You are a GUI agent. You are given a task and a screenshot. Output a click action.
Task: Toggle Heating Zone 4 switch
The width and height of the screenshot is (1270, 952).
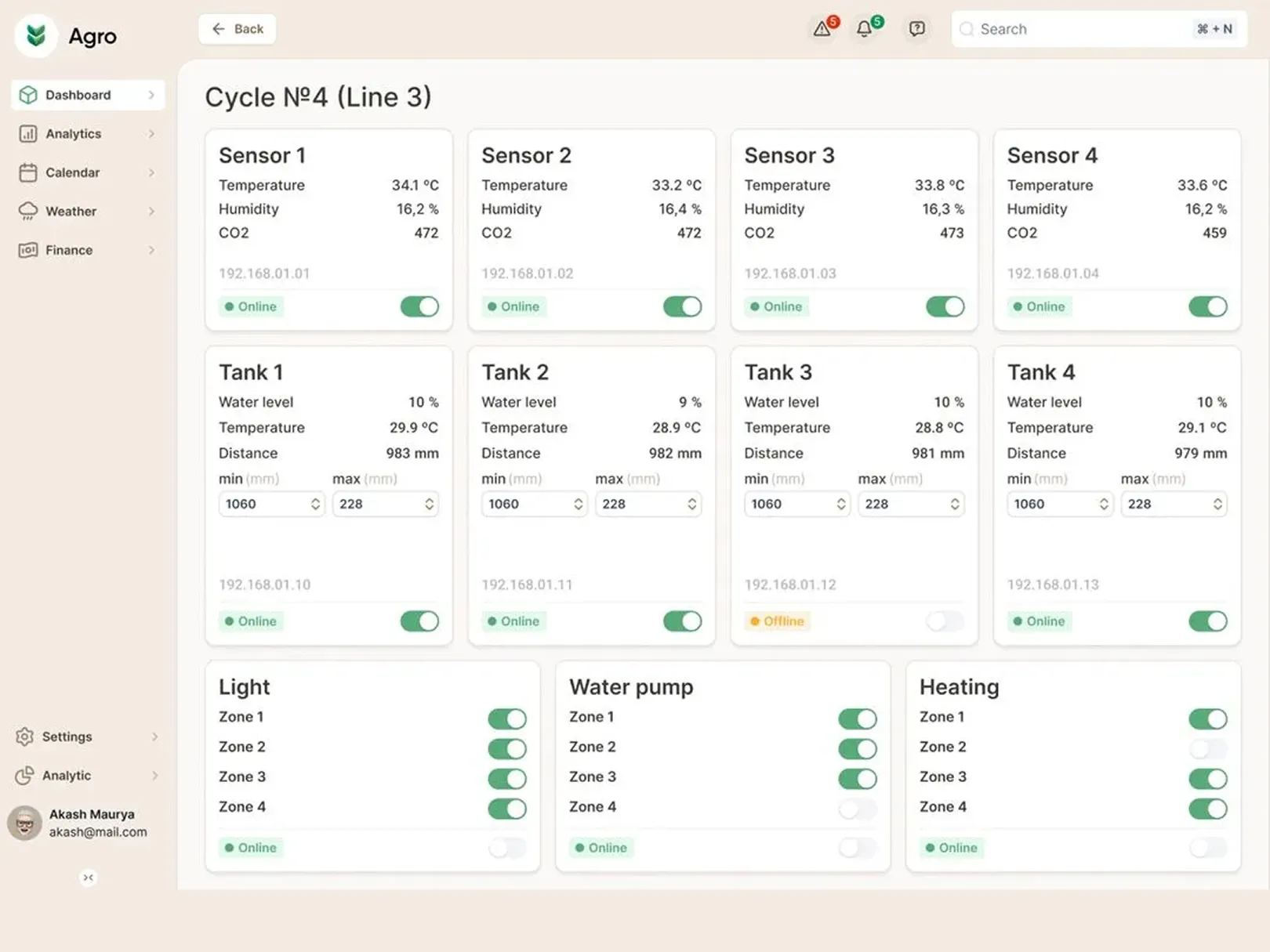click(1207, 809)
